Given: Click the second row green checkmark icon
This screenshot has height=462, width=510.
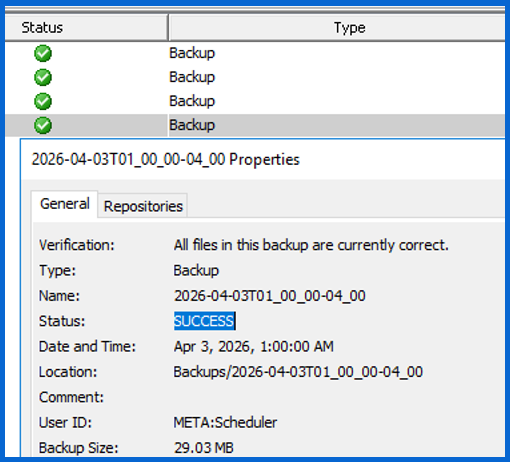Looking at the screenshot, I should coord(43,77).
